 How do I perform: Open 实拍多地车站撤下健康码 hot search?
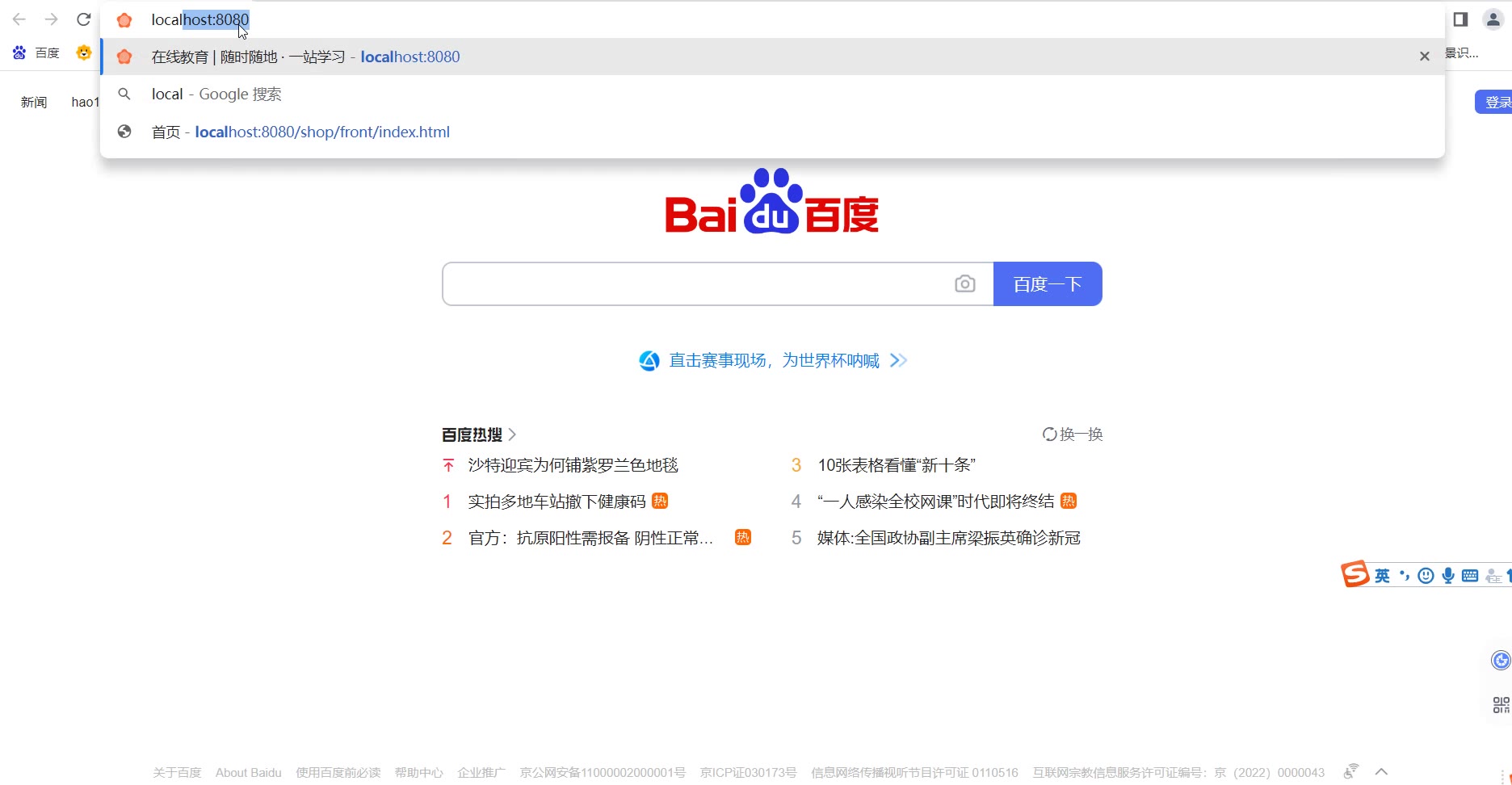click(557, 502)
